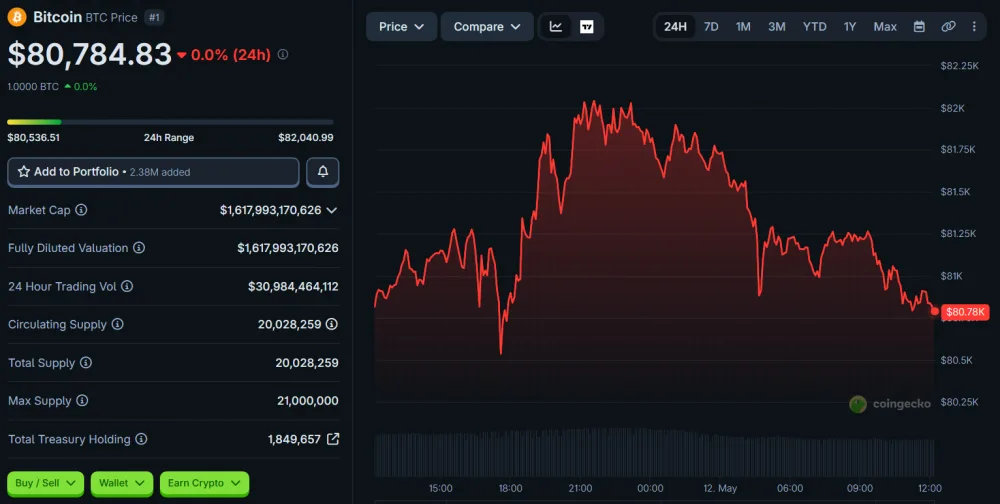Switch to the TradingView chart icon
Viewport: 1000px width, 504px height.
[x=587, y=27]
